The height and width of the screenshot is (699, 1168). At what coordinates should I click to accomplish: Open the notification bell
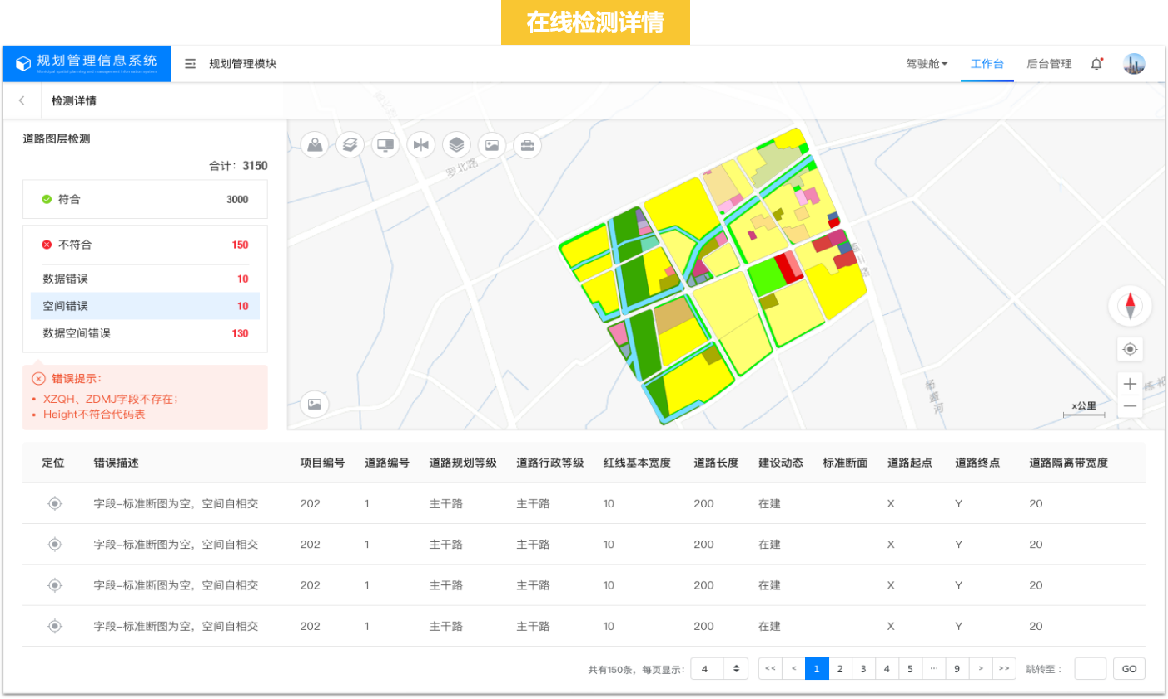pos(1097,64)
